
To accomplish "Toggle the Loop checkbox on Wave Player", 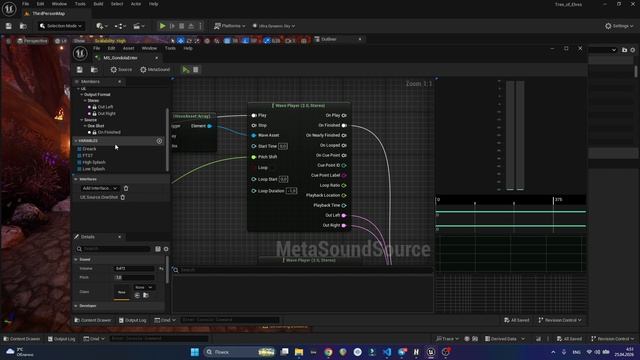I will (x=253, y=168).
